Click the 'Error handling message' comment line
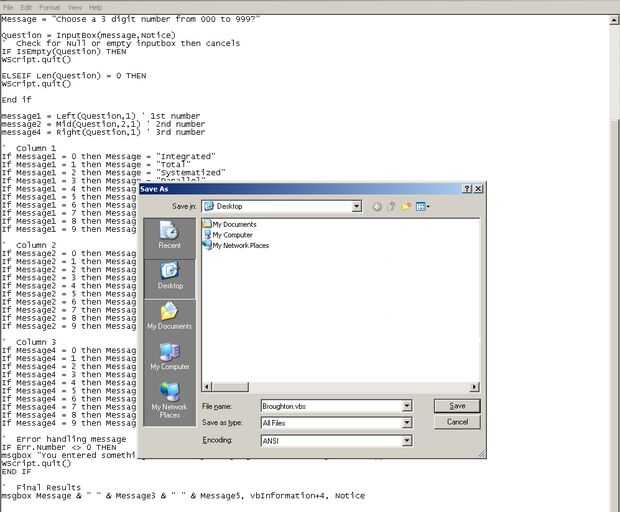This screenshot has height=512, width=620. (x=64, y=439)
